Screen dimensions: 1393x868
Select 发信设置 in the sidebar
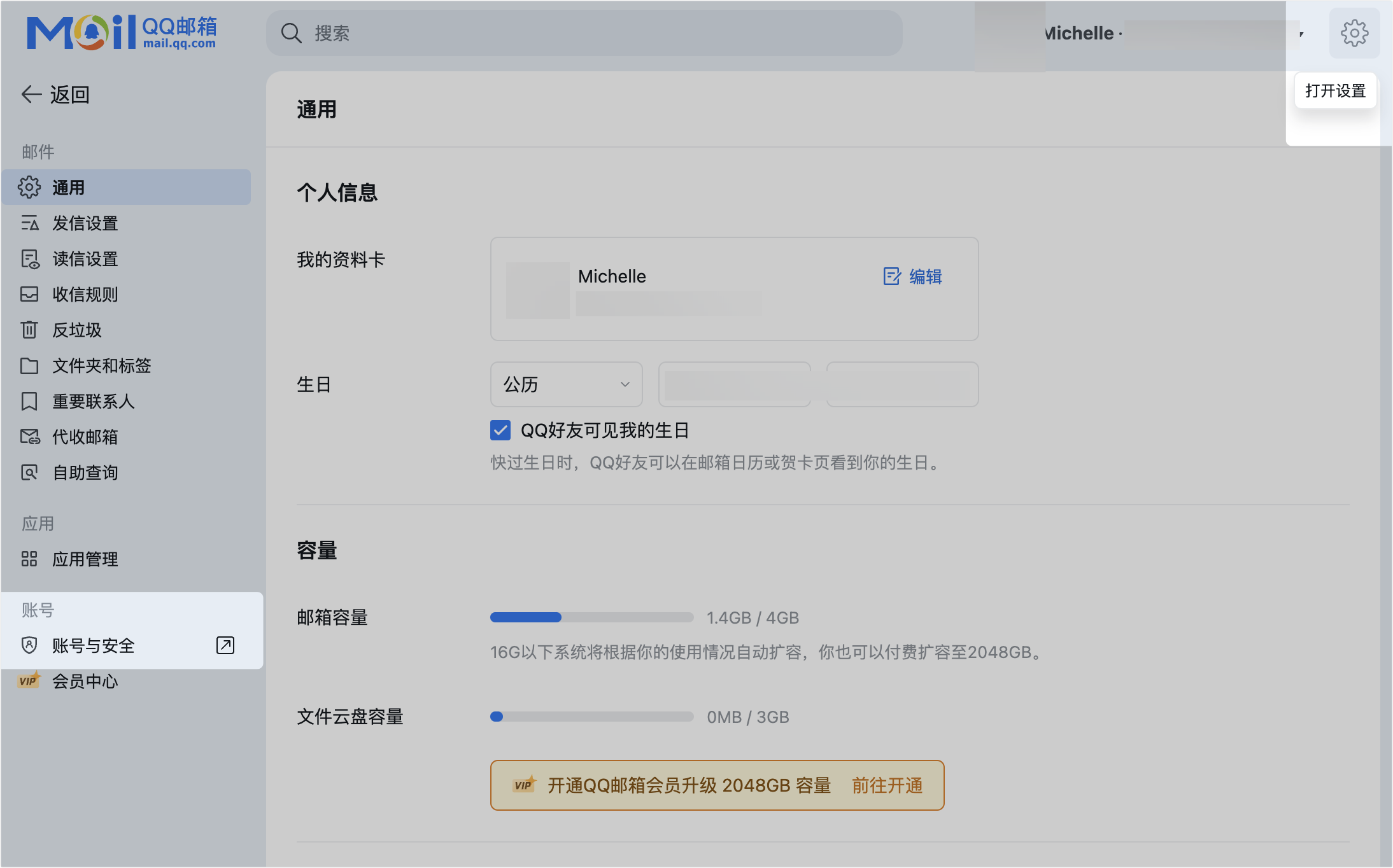(x=84, y=223)
